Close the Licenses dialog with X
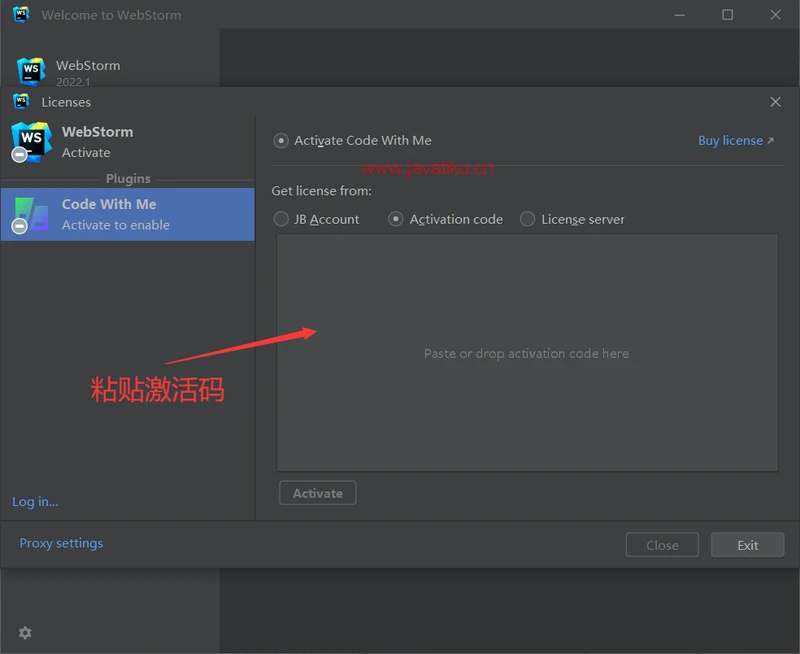The image size is (800, 654). [775, 102]
